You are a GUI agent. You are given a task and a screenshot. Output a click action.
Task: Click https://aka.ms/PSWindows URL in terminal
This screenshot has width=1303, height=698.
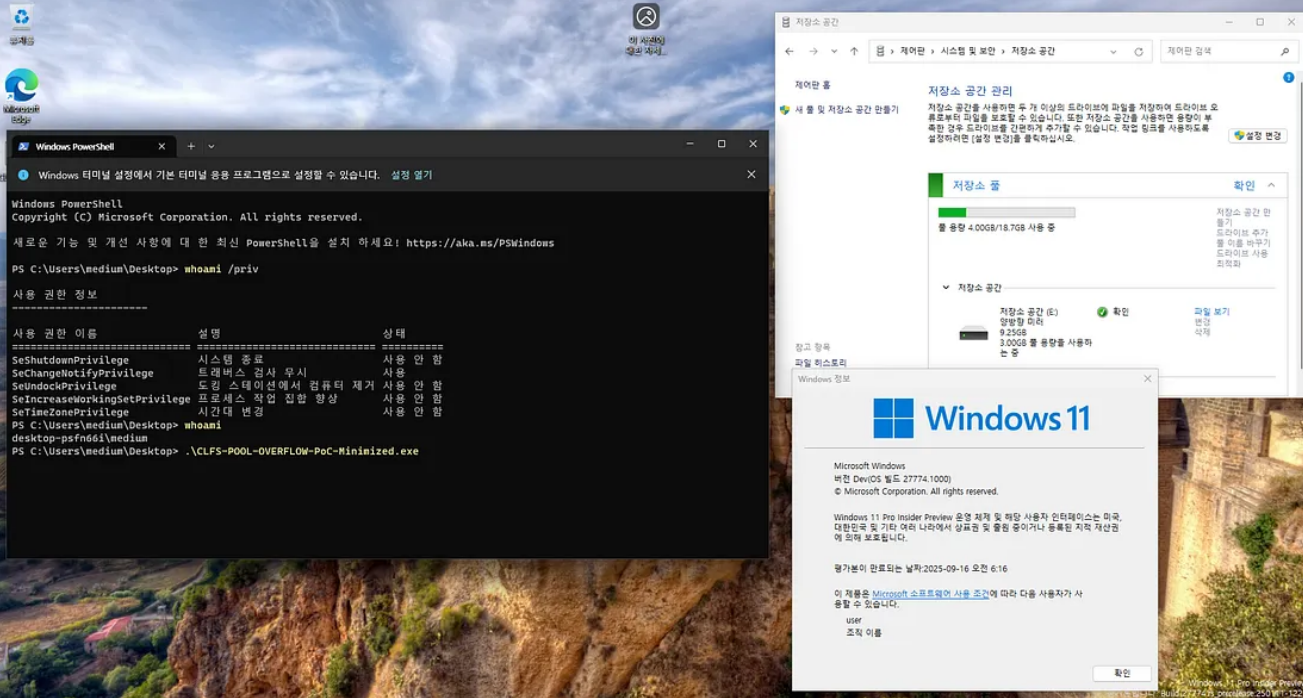pyautogui.click(x=480, y=243)
